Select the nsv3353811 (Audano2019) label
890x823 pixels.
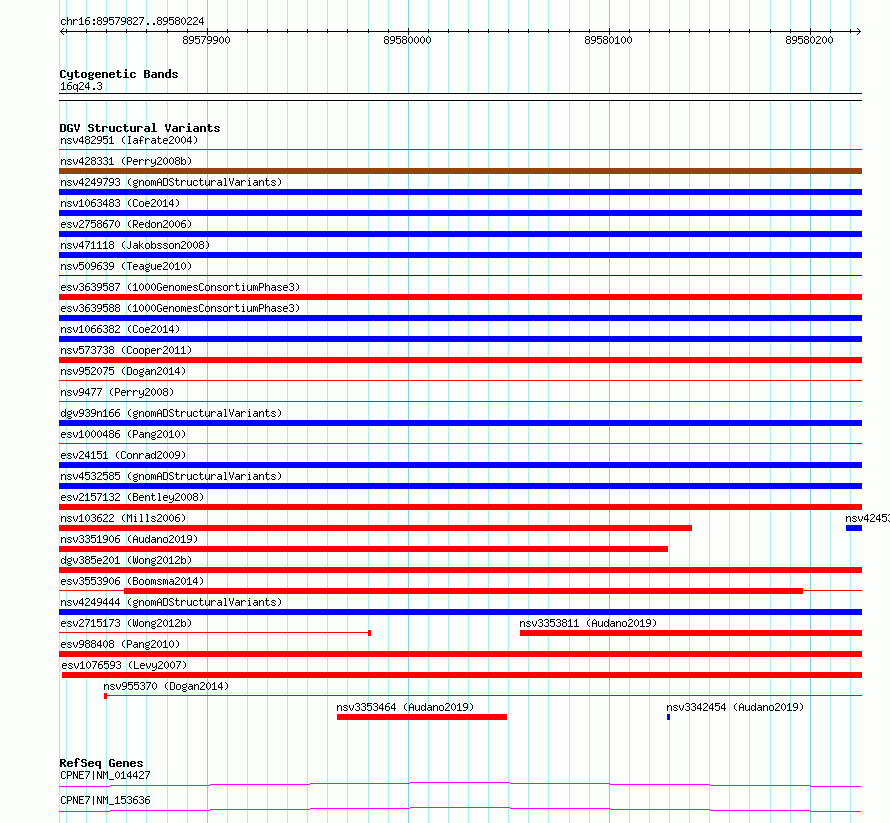pos(588,623)
